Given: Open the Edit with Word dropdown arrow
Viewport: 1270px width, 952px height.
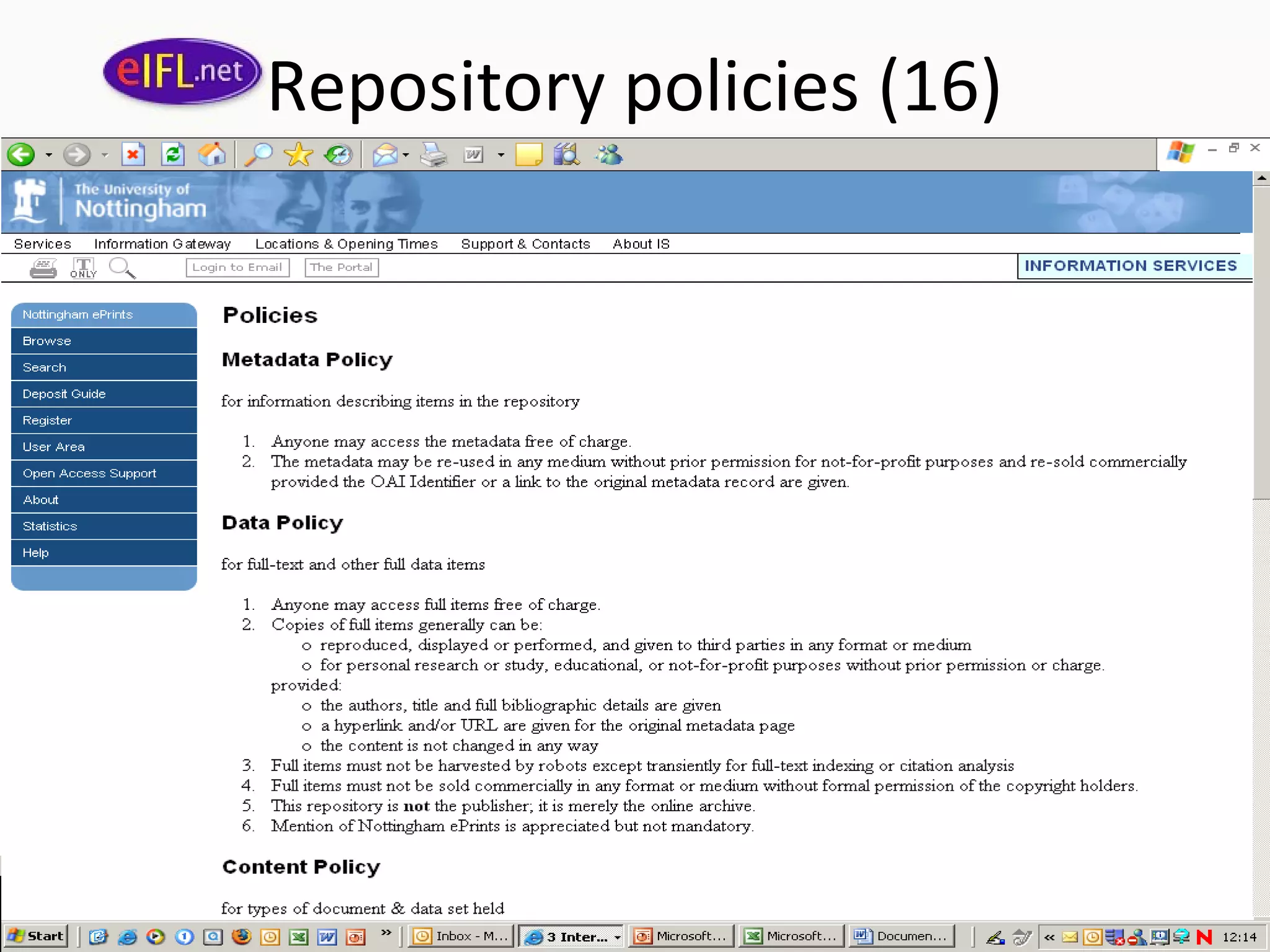Looking at the screenshot, I should [x=500, y=155].
